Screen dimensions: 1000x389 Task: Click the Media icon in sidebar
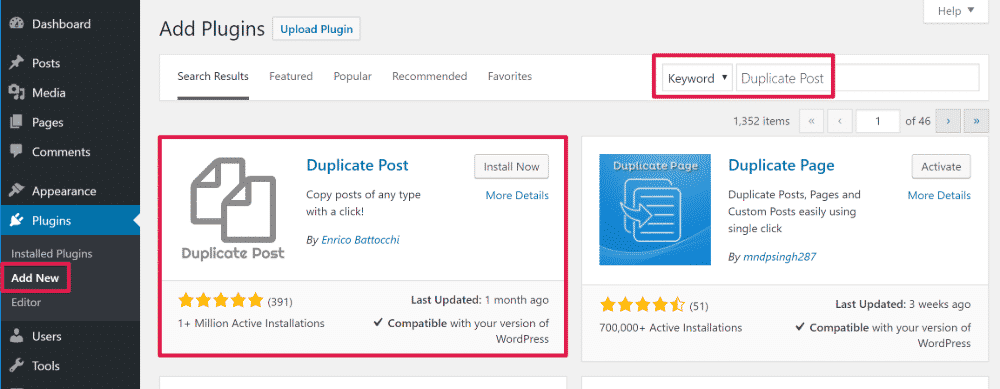(x=17, y=93)
